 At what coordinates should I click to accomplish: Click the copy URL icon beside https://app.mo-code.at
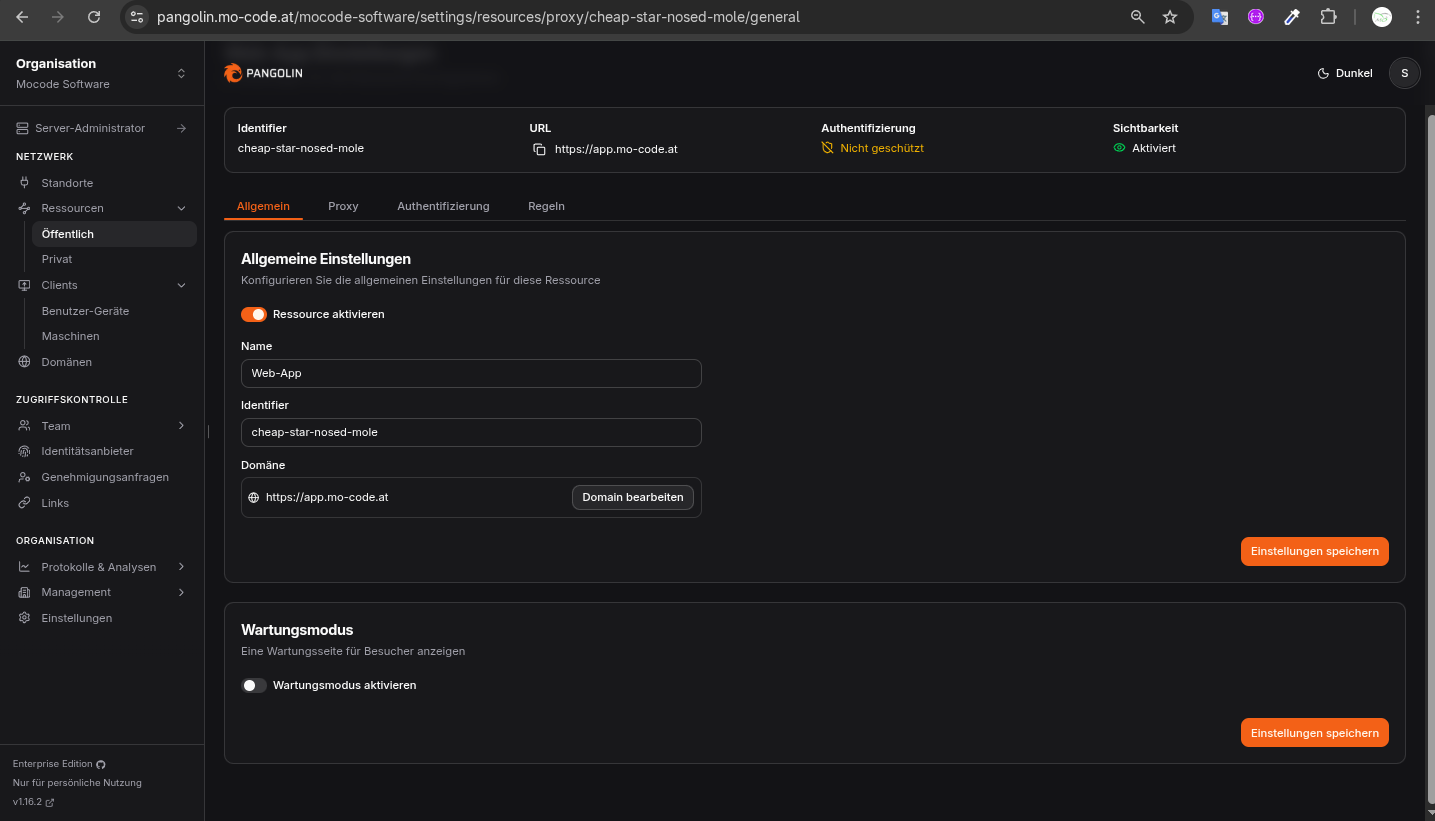[539, 149]
